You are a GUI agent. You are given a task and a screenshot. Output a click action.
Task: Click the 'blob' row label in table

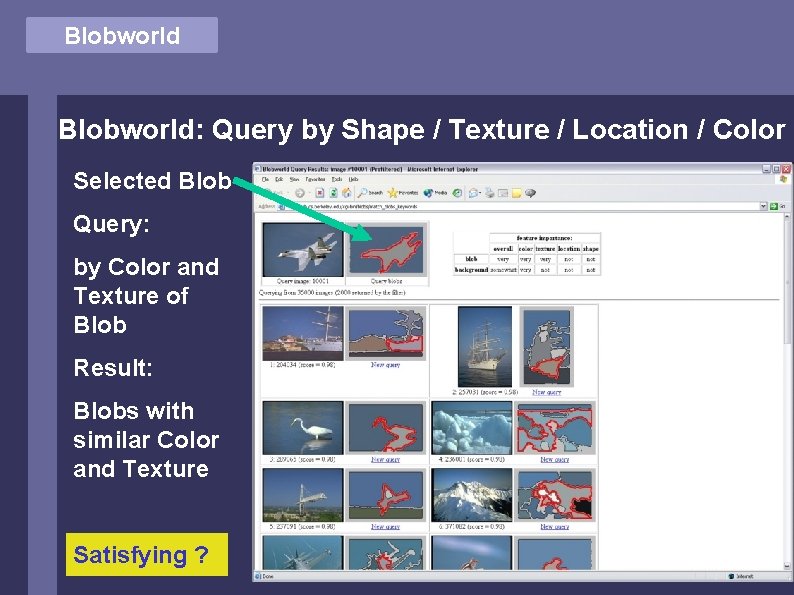click(x=471, y=259)
